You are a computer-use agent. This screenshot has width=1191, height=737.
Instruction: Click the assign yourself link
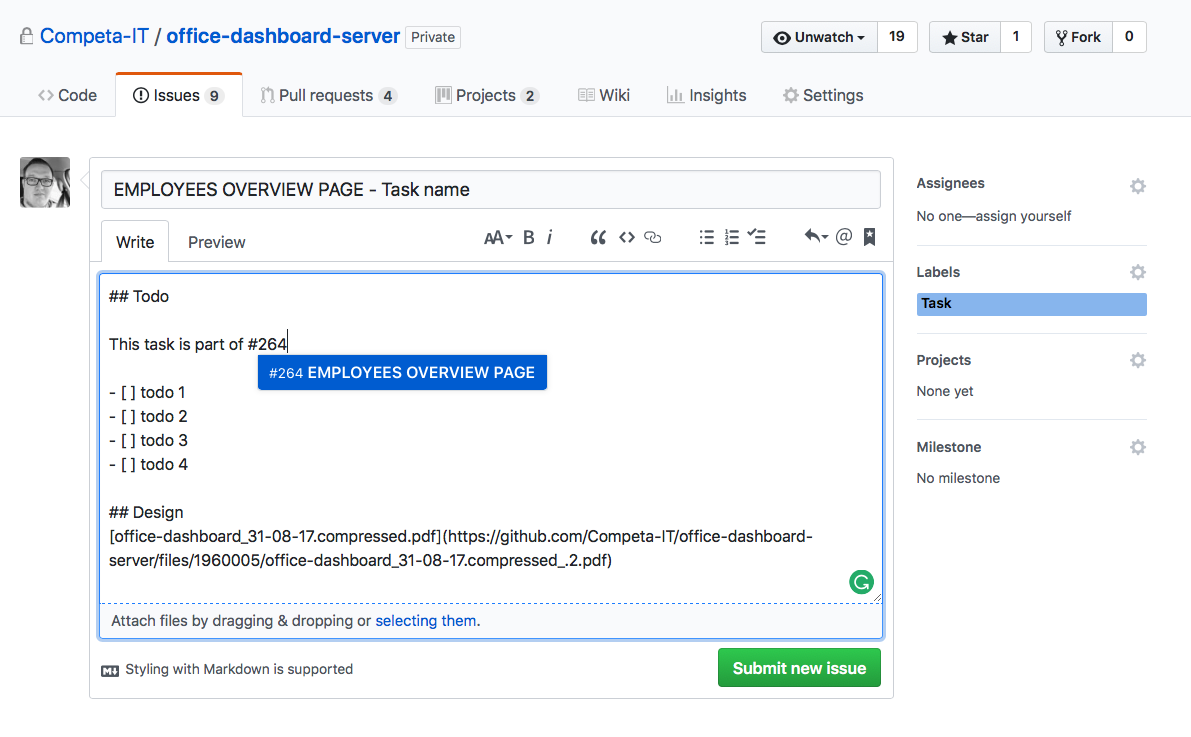coord(1023,217)
